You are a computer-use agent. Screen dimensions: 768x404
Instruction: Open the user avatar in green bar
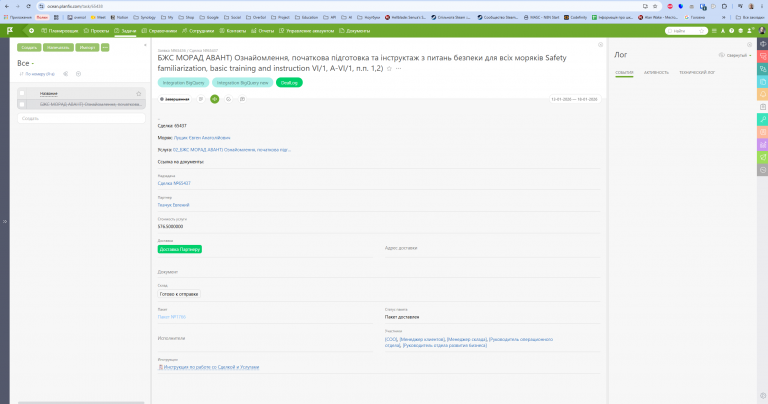(762, 30)
